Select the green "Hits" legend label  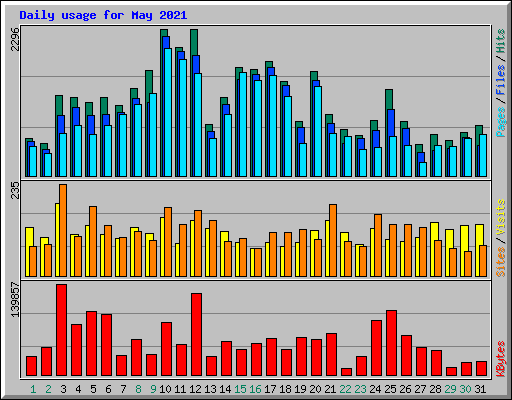[x=501, y=41]
